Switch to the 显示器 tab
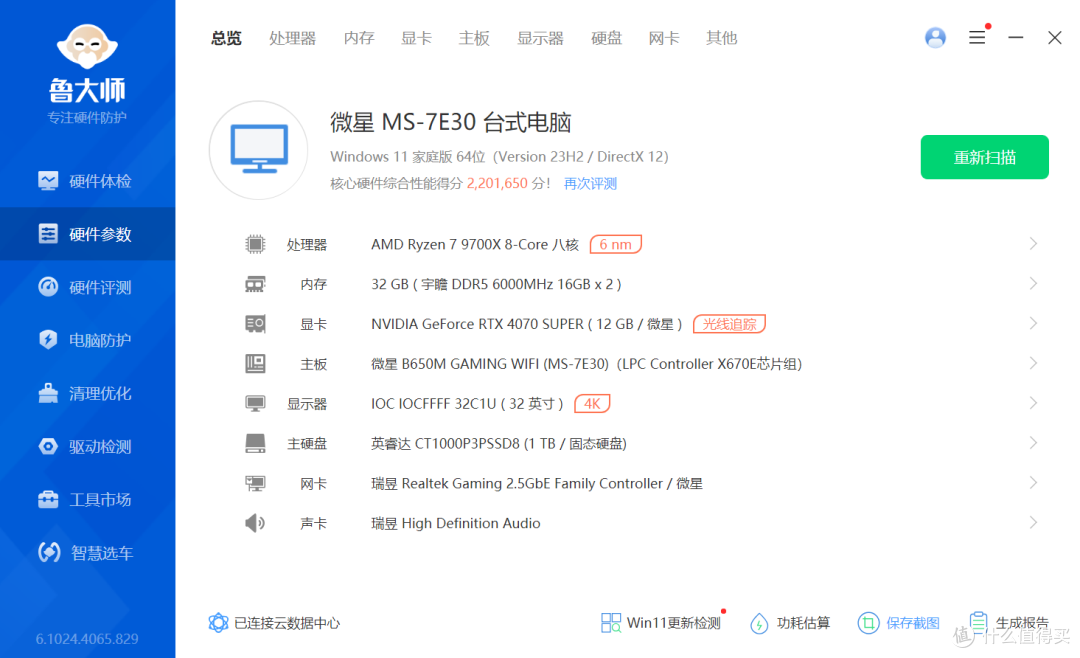This screenshot has height=658, width=1080. point(540,38)
